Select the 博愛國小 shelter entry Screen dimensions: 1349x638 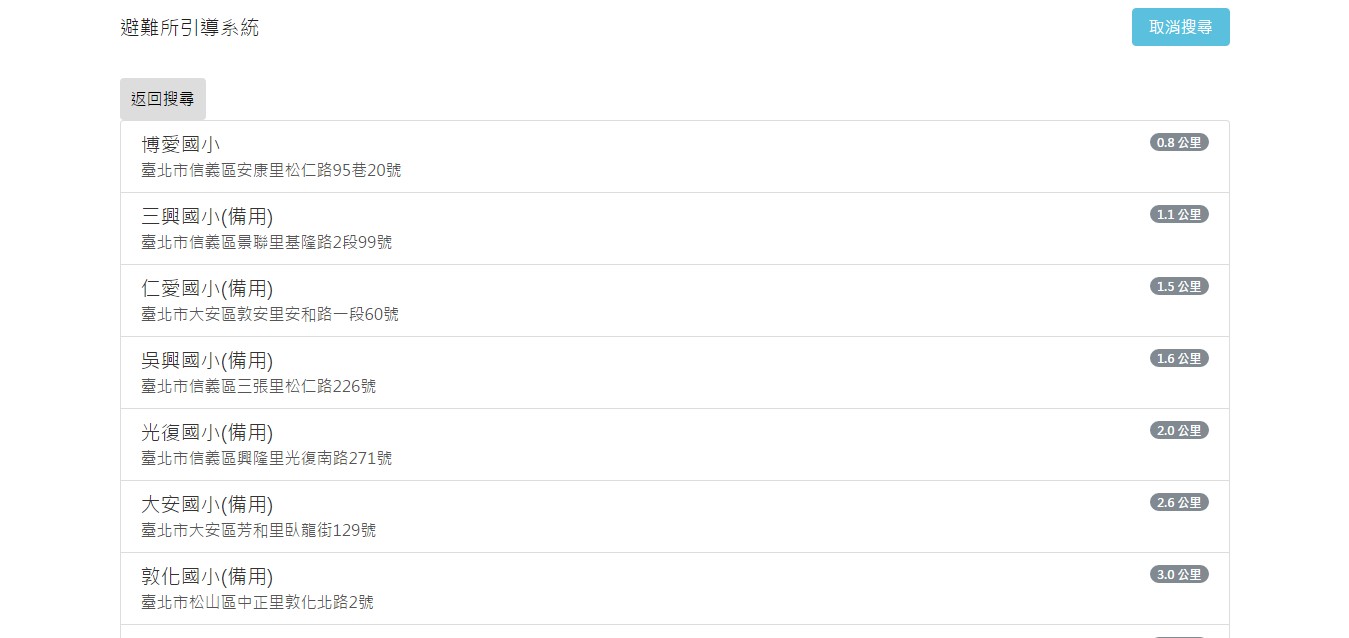pos(675,157)
